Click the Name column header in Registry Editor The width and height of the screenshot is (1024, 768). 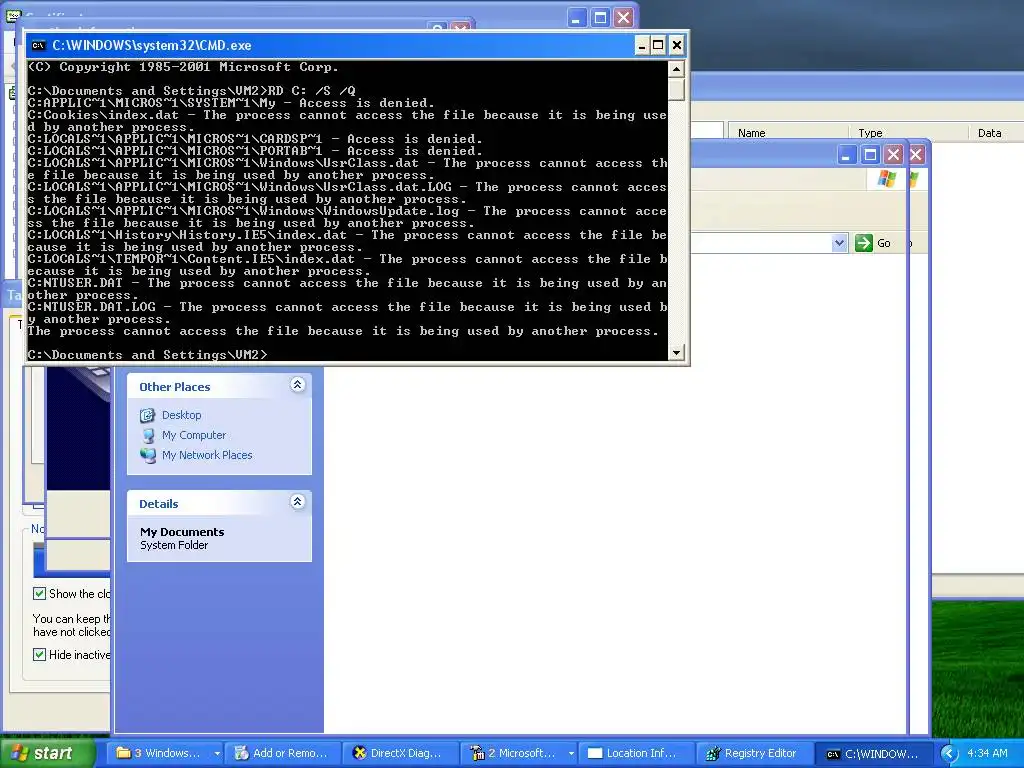point(788,133)
